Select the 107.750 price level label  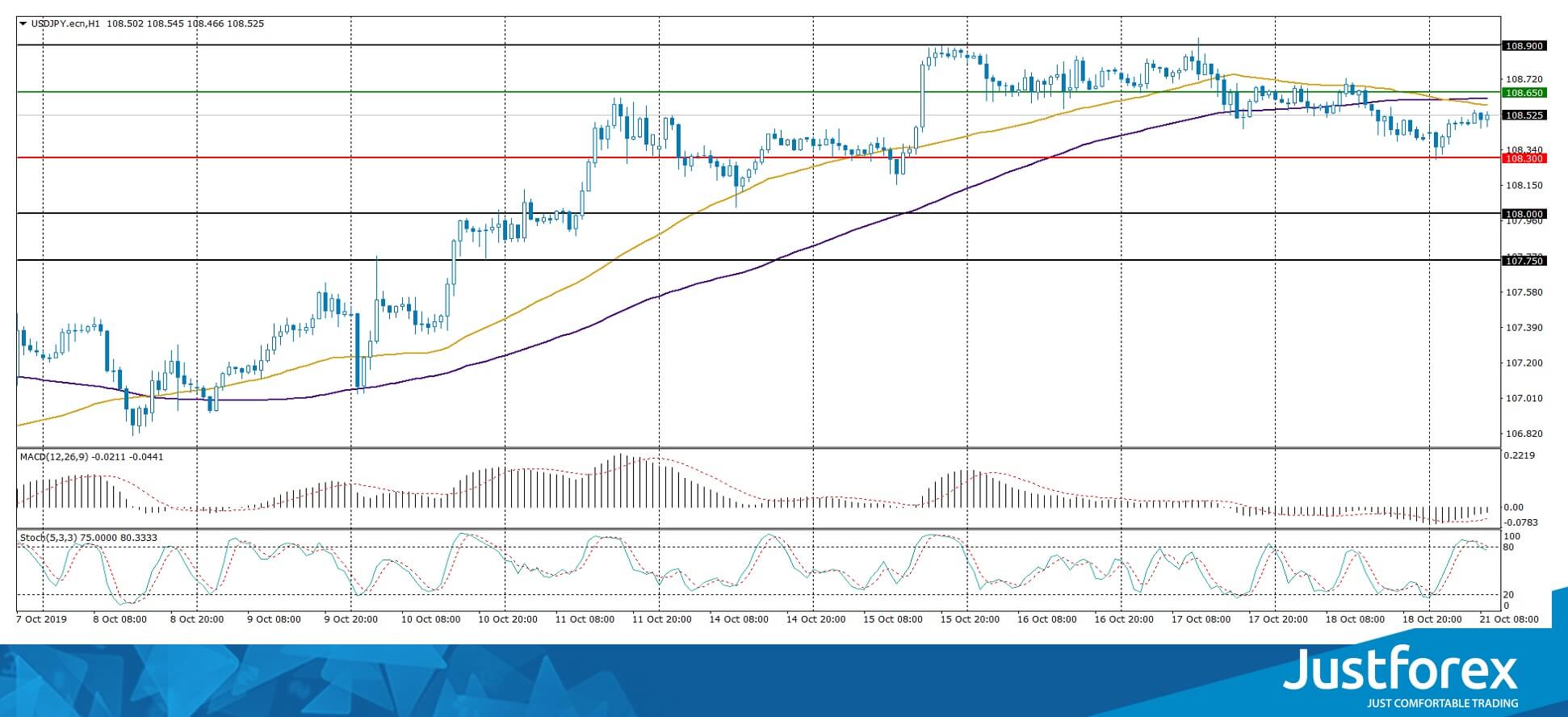[x=1524, y=261]
